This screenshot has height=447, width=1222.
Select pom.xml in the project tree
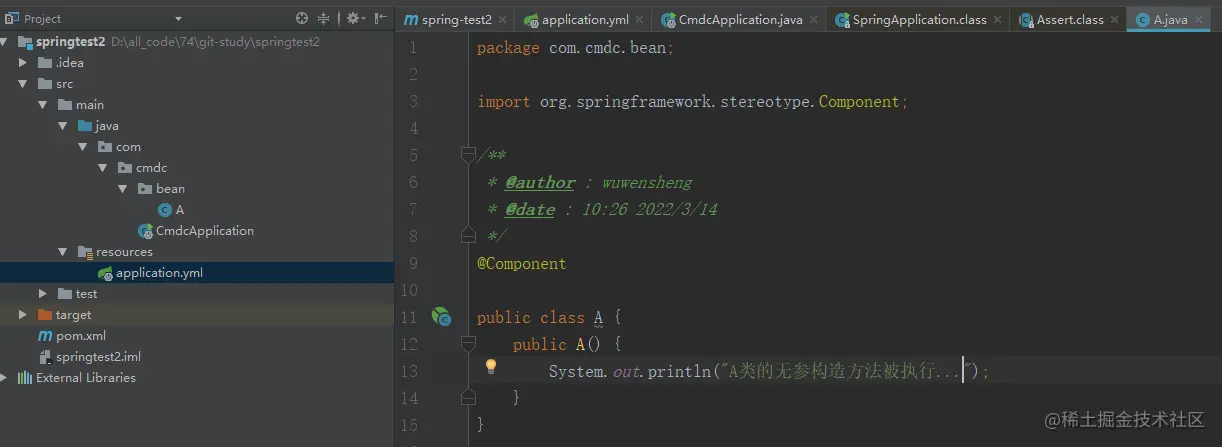(x=81, y=336)
